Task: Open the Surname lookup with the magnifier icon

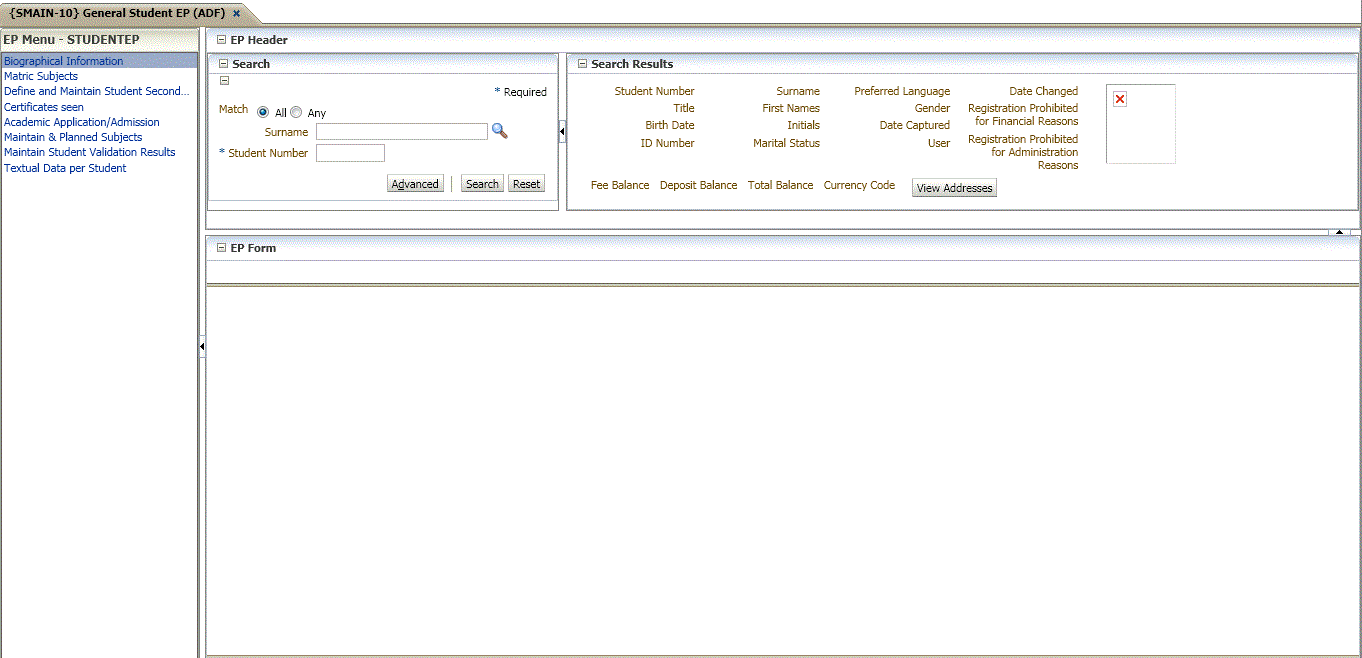Action: pos(499,131)
